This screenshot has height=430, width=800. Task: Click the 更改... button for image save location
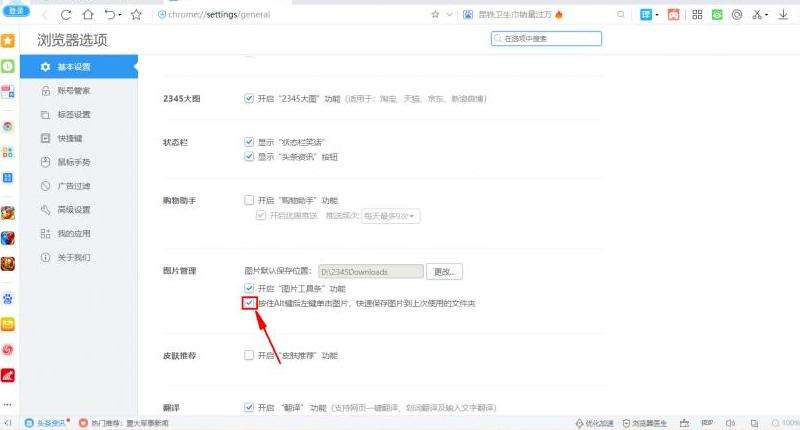coord(445,271)
